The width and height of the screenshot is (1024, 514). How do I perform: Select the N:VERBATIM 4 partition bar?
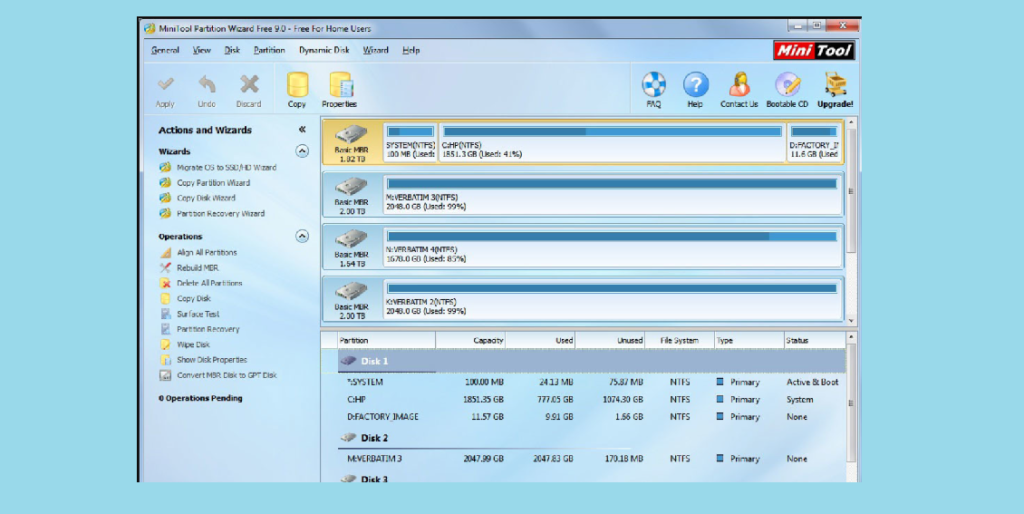pos(612,246)
